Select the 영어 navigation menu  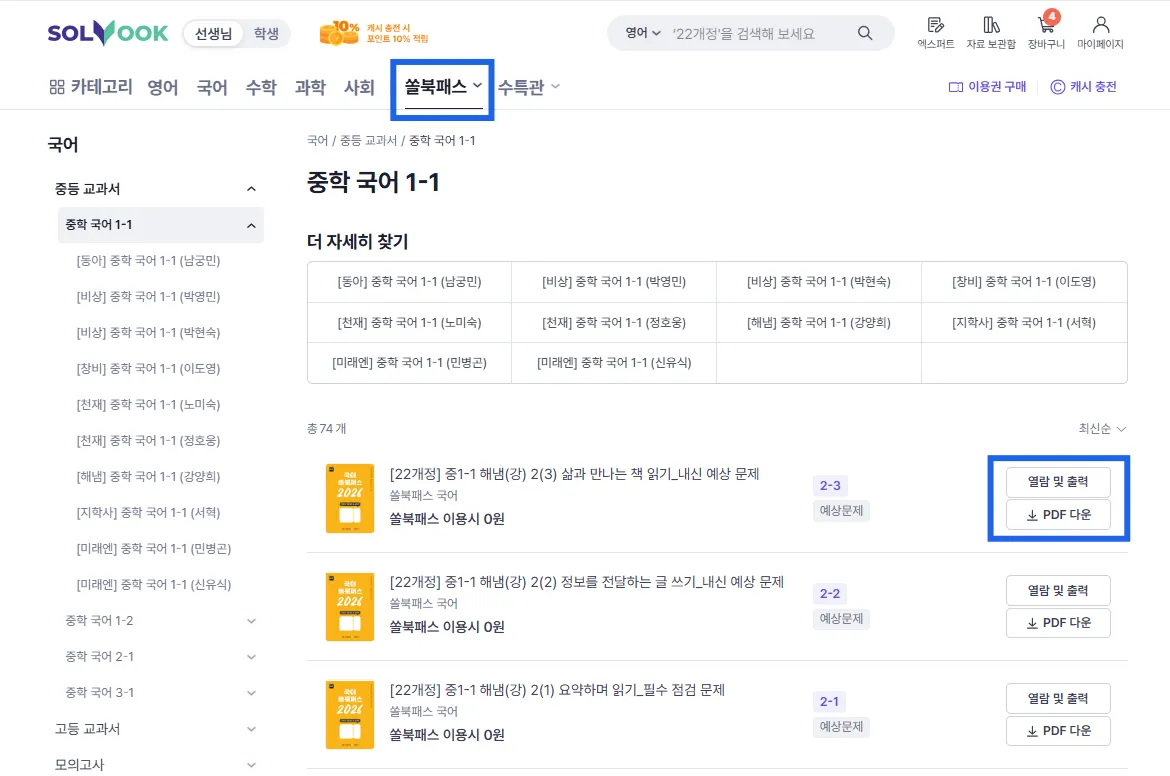[163, 87]
